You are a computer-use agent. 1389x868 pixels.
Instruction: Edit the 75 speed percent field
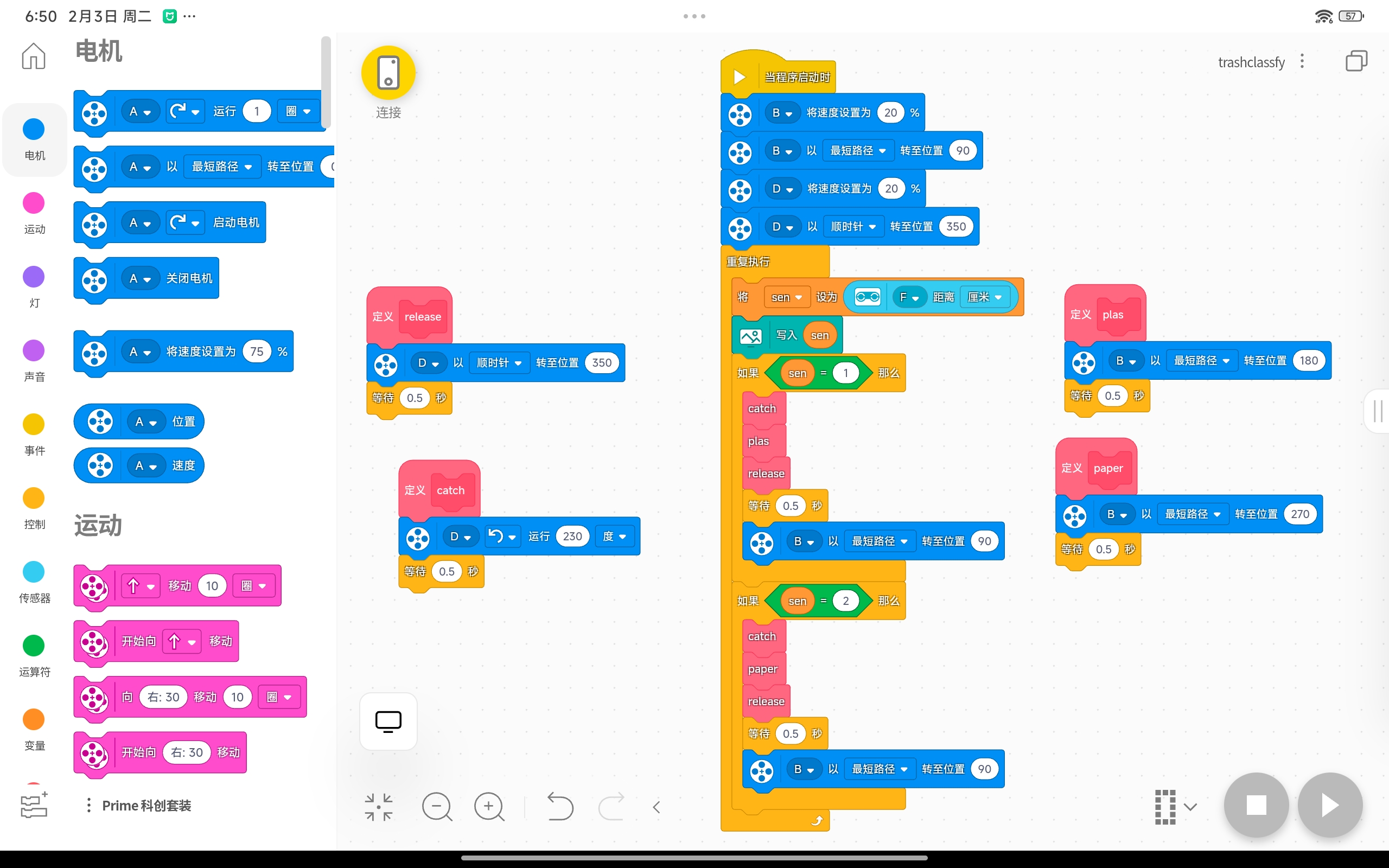(x=257, y=352)
